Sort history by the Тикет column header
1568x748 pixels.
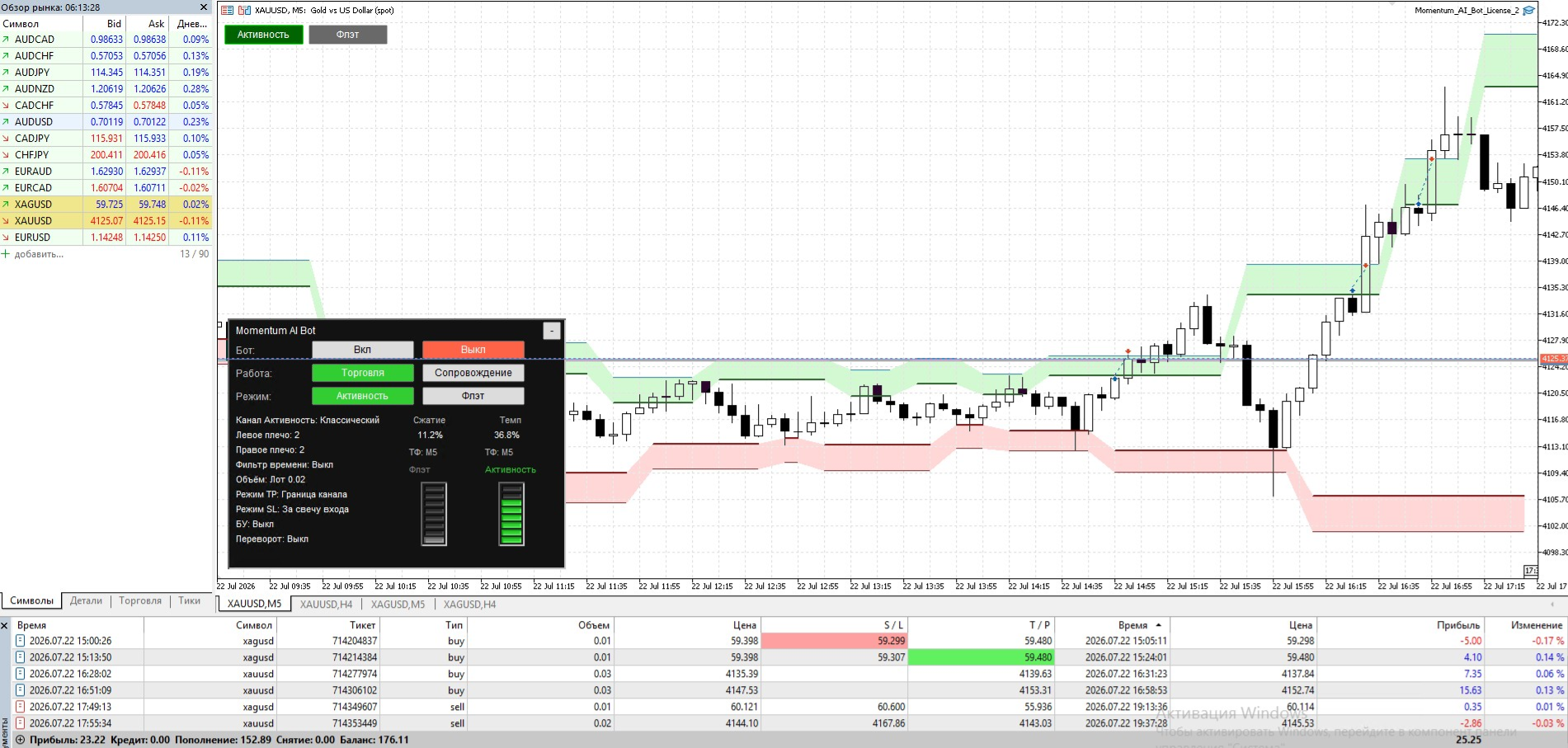pos(327,625)
